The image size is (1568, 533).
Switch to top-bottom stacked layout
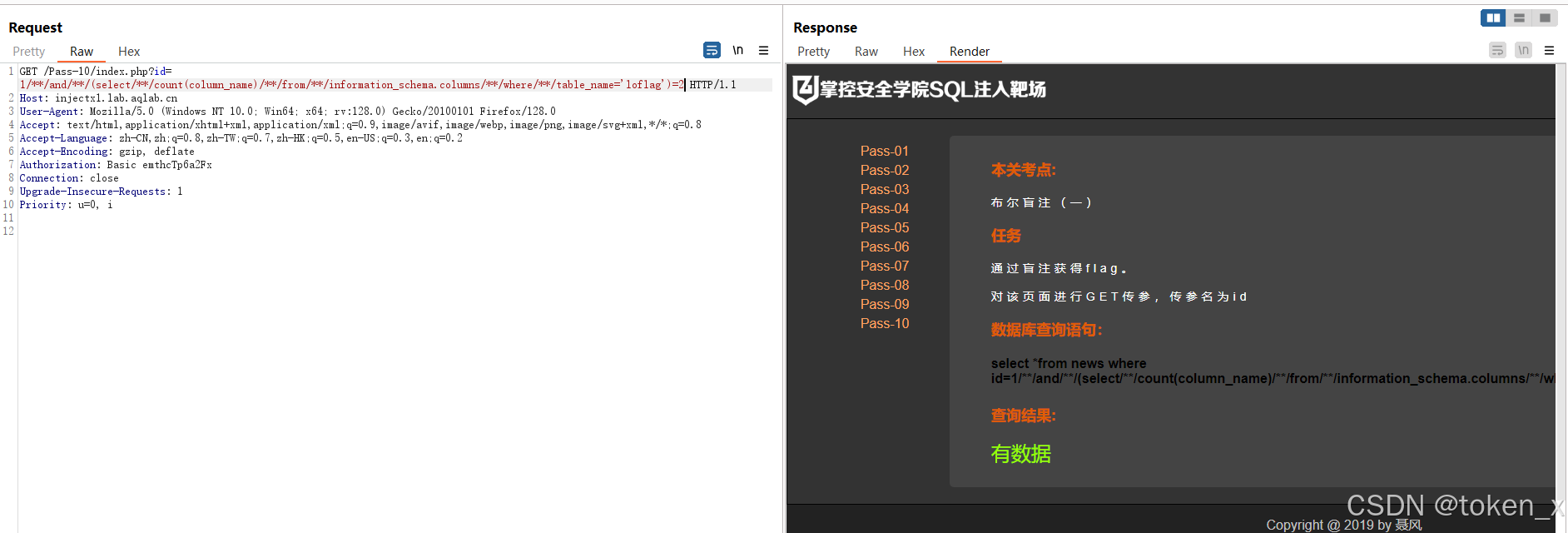[x=1519, y=17]
